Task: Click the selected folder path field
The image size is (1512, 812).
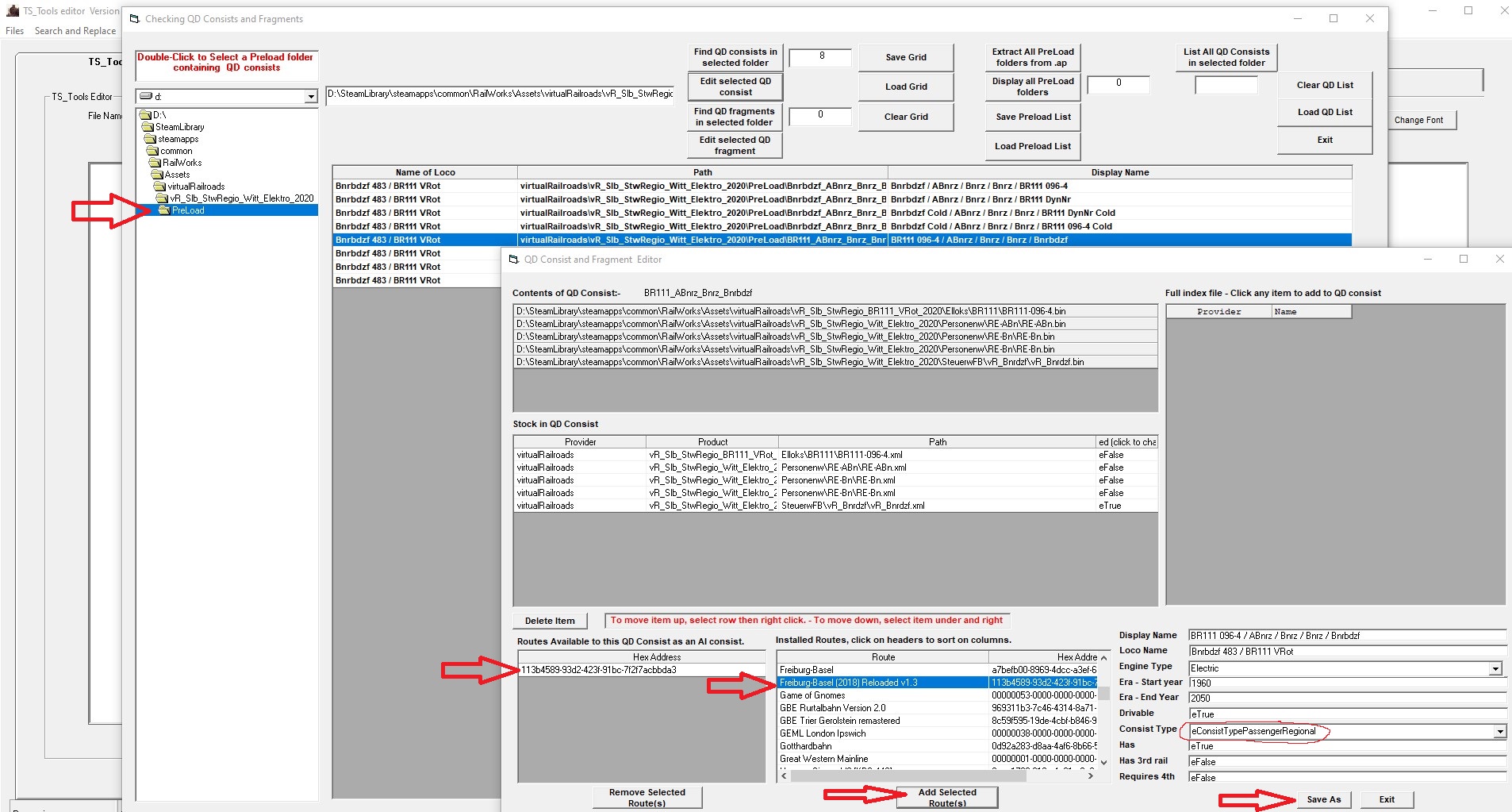Action: [500, 94]
